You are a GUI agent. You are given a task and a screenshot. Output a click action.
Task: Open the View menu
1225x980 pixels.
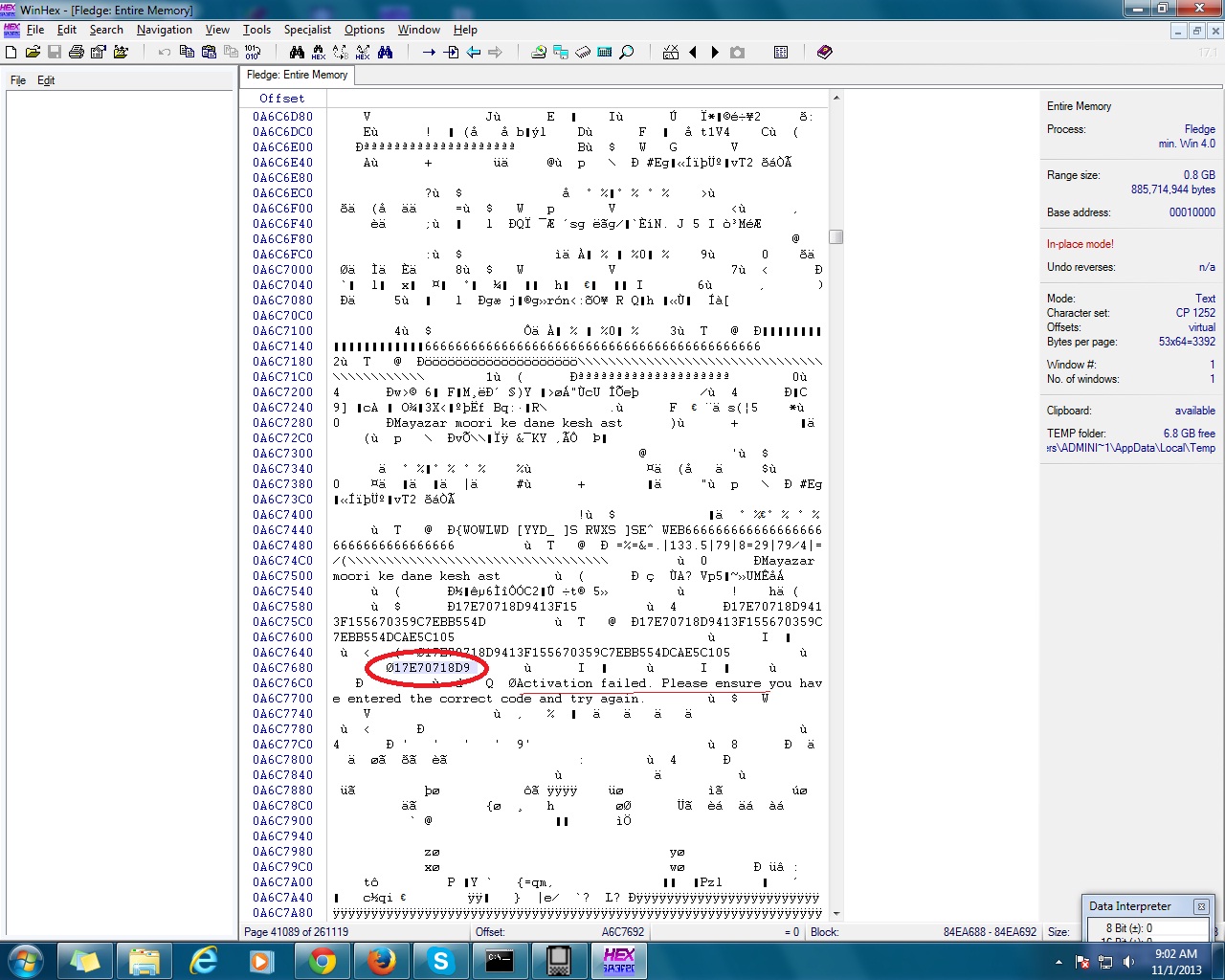tap(217, 30)
